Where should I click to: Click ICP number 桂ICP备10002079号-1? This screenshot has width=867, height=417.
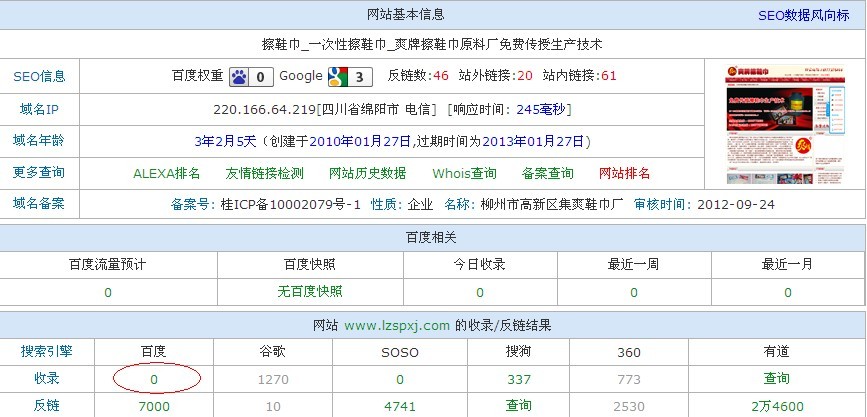click(x=289, y=205)
